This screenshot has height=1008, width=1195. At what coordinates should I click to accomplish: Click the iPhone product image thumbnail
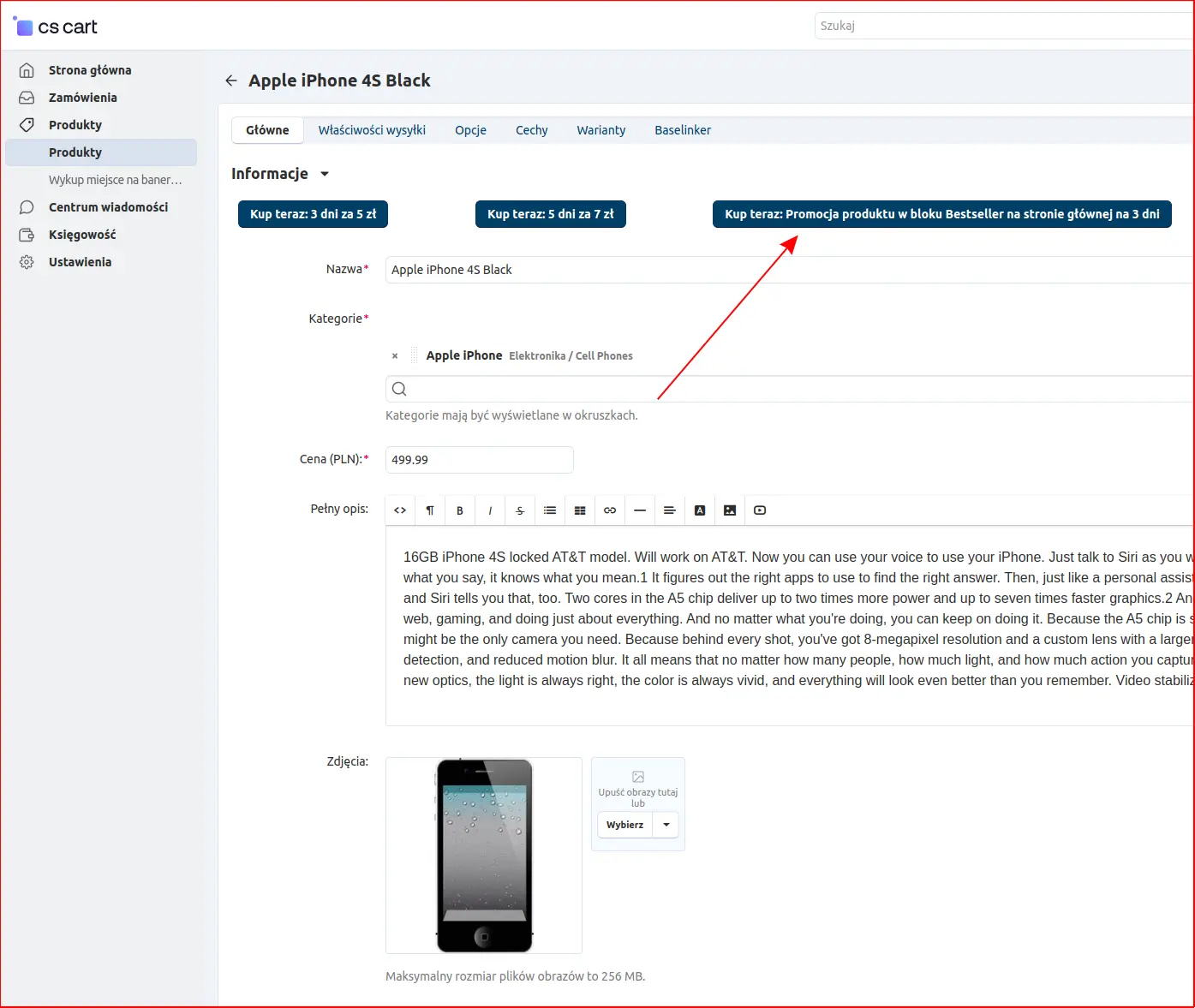point(484,856)
